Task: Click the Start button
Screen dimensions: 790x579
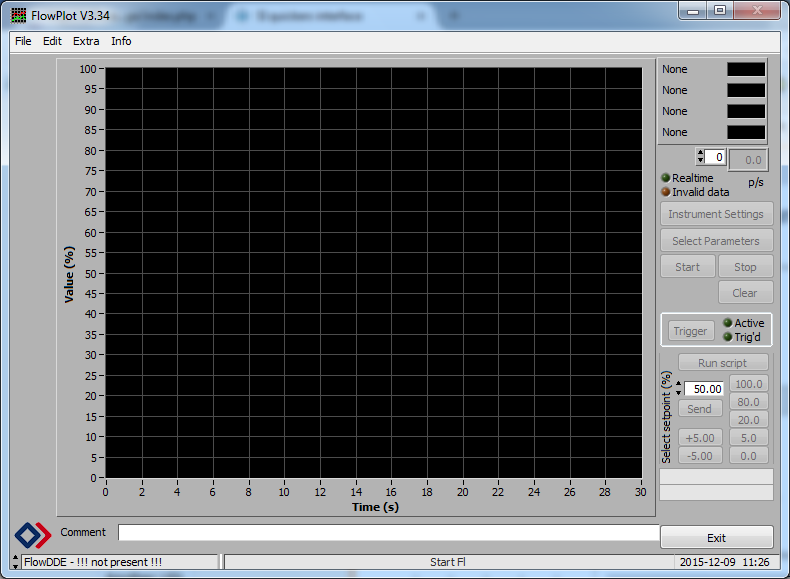Action: coord(688,267)
